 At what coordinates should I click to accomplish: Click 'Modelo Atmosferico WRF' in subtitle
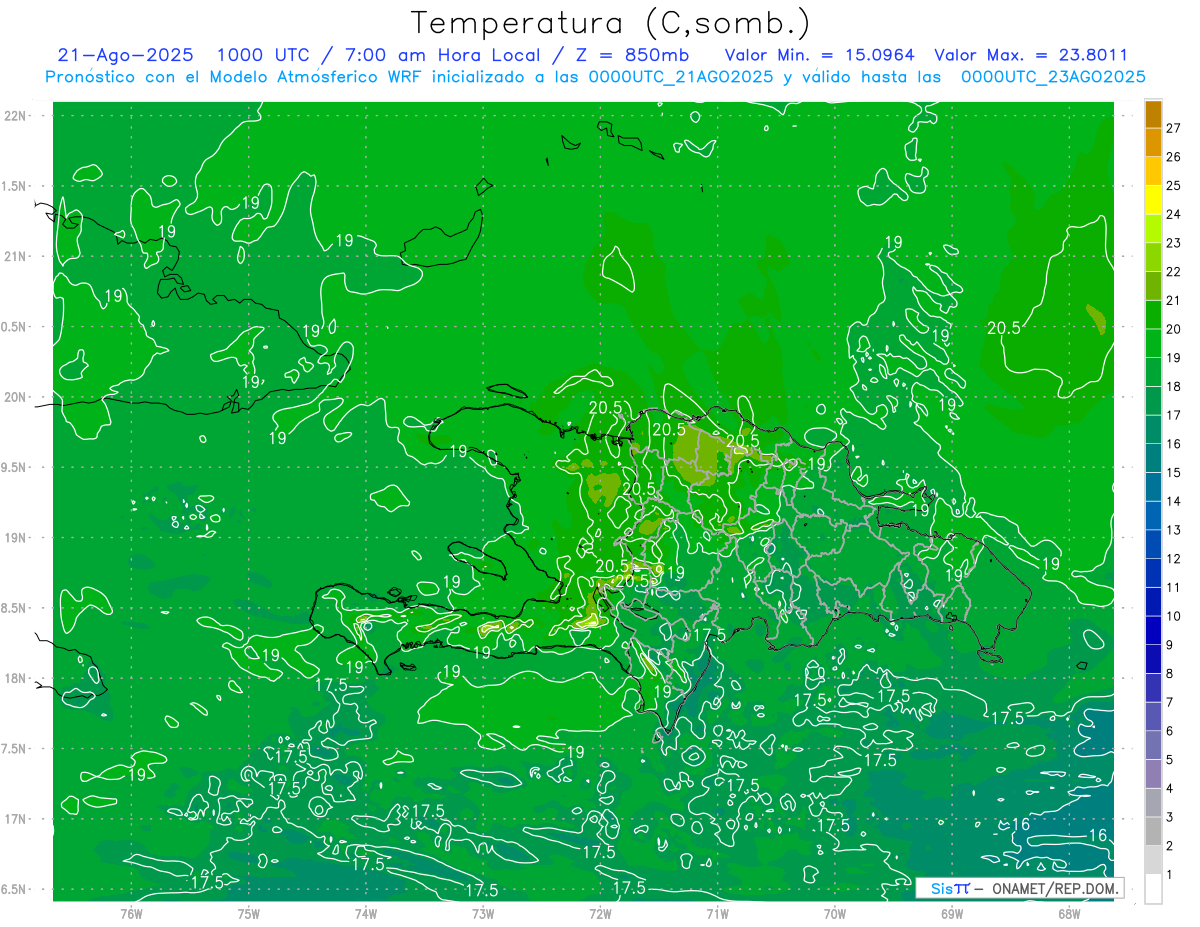(316, 77)
